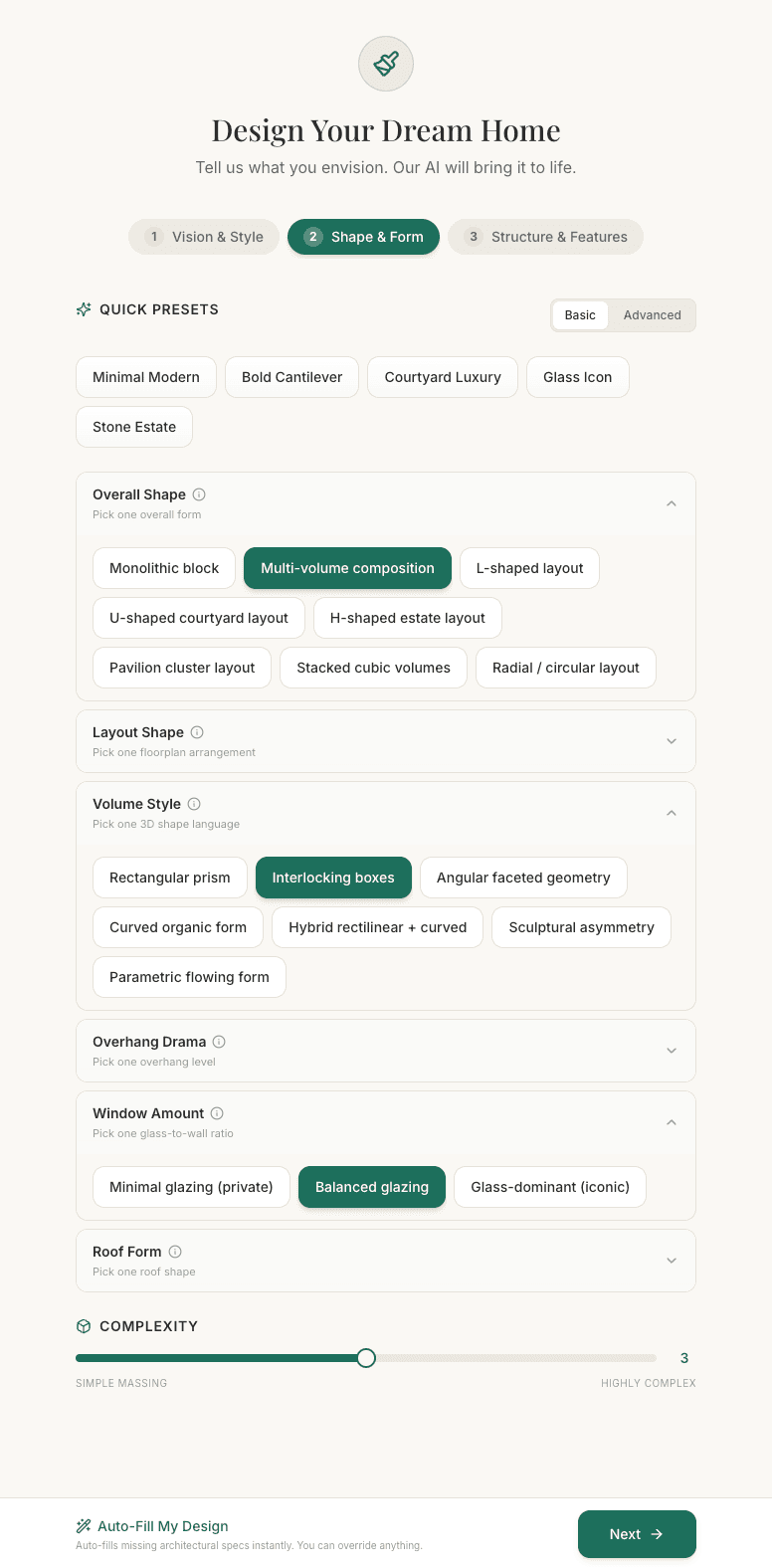Screen dimensions: 772x1568
Task: Go to Vision & Style step
Action: [x=204, y=237]
